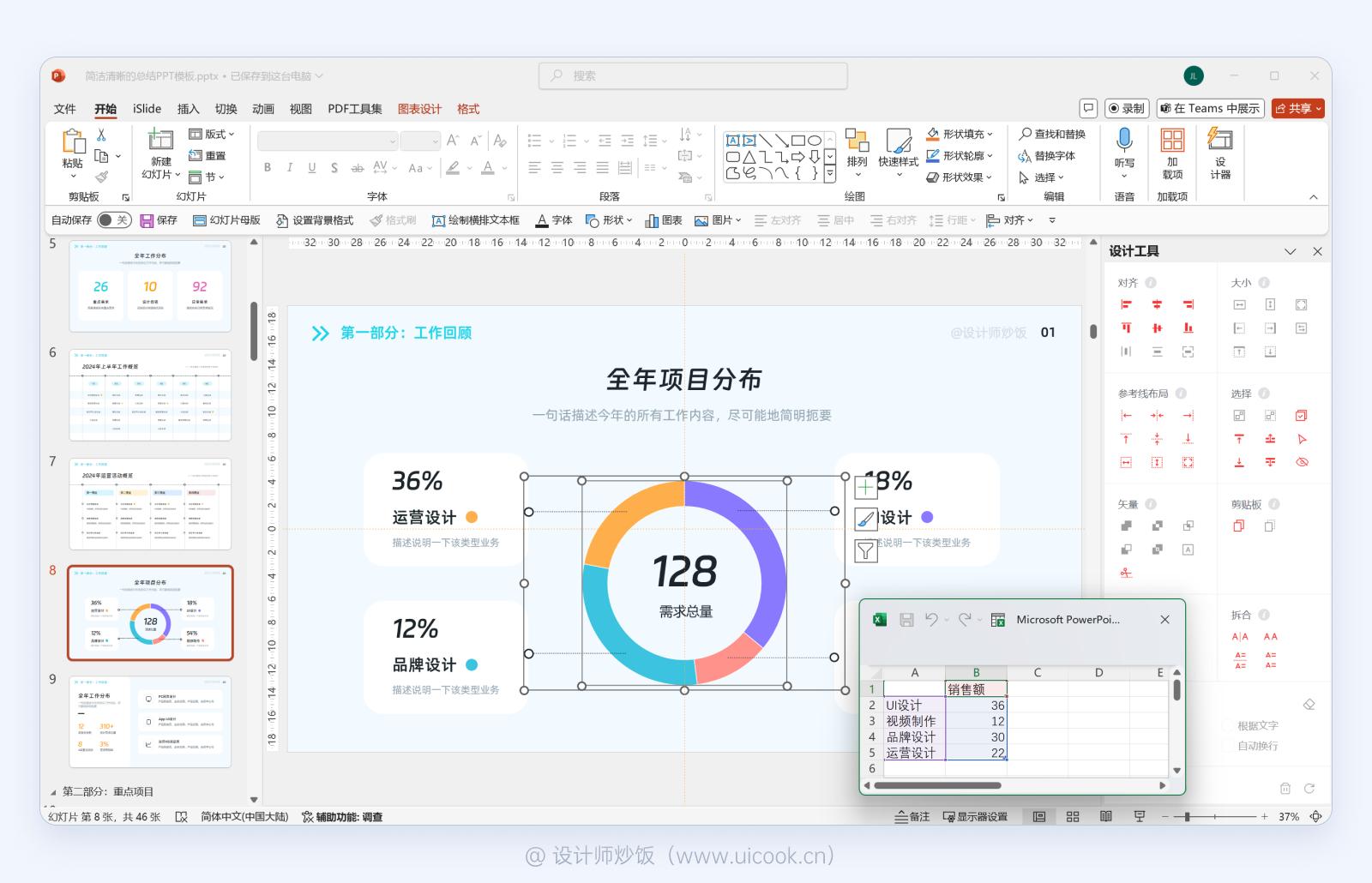Viewport: 1372px width, 883px height.
Task: Click the New Slide (新建幻灯片) icon
Action: 160,140
